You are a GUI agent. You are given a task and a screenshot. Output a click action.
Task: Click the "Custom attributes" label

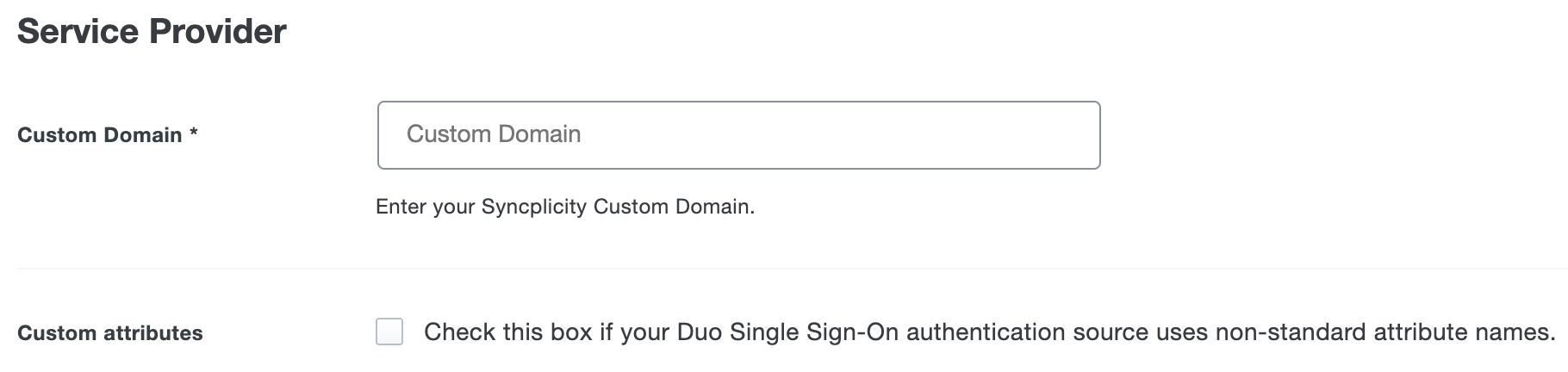(x=110, y=333)
